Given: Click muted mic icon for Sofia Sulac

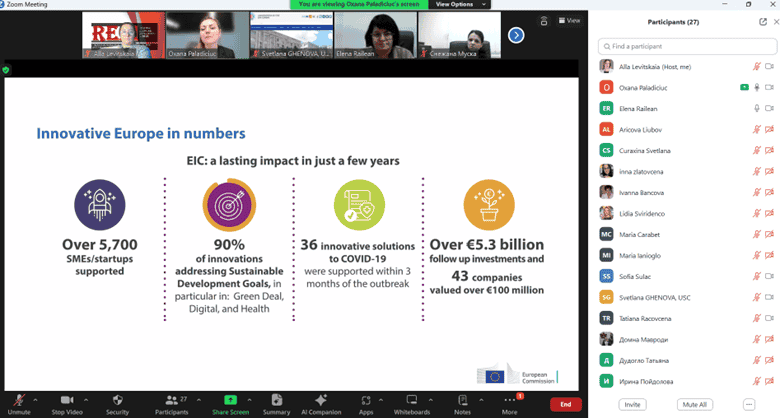Looking at the screenshot, I should pyautogui.click(x=757, y=276).
